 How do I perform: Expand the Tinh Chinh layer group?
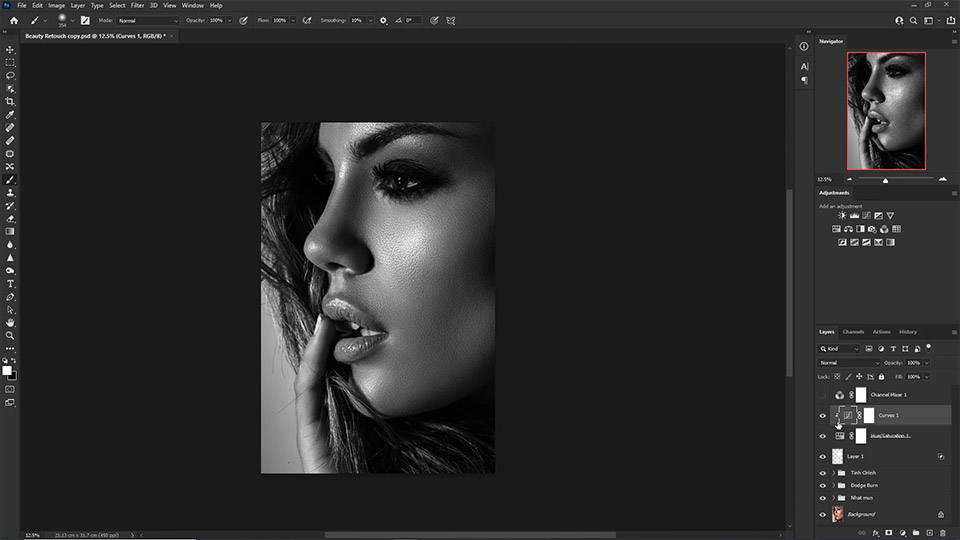click(x=834, y=472)
